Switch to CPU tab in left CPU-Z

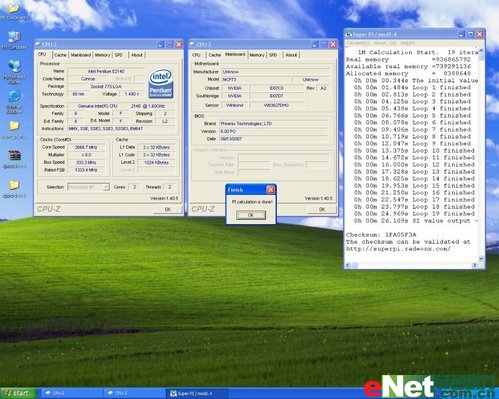(42, 54)
